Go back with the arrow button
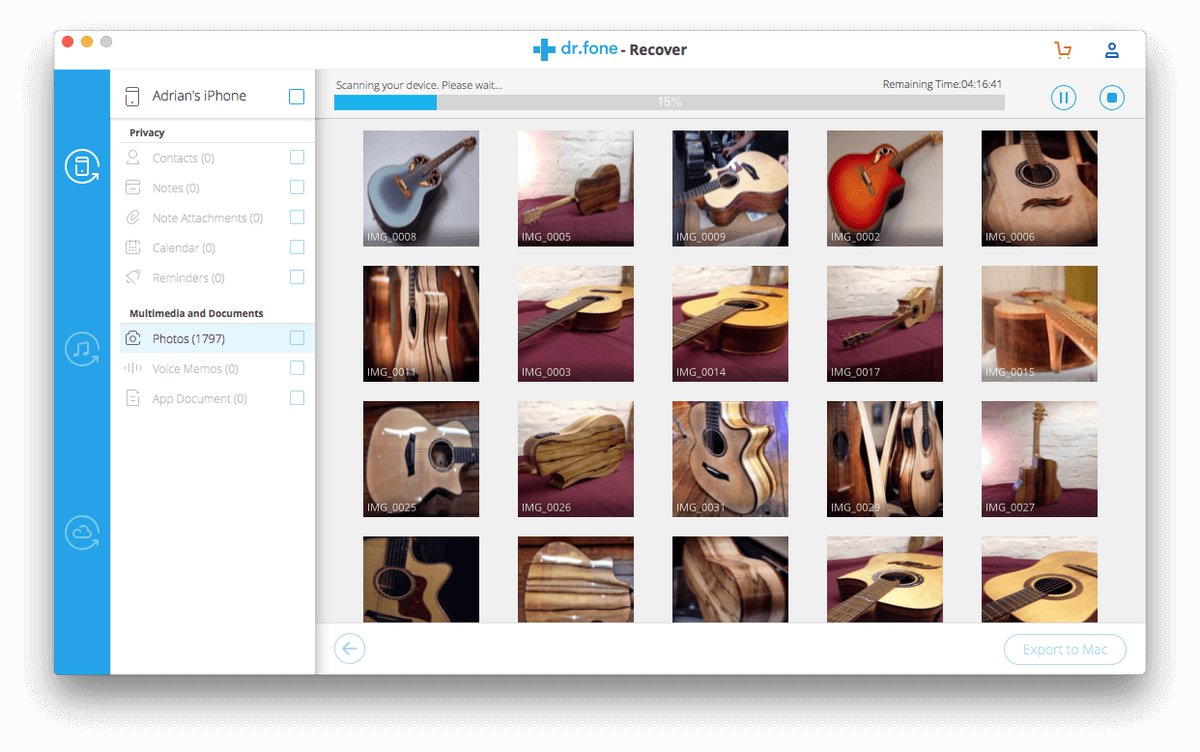Image resolution: width=1200 pixels, height=752 pixels. pyautogui.click(x=350, y=649)
